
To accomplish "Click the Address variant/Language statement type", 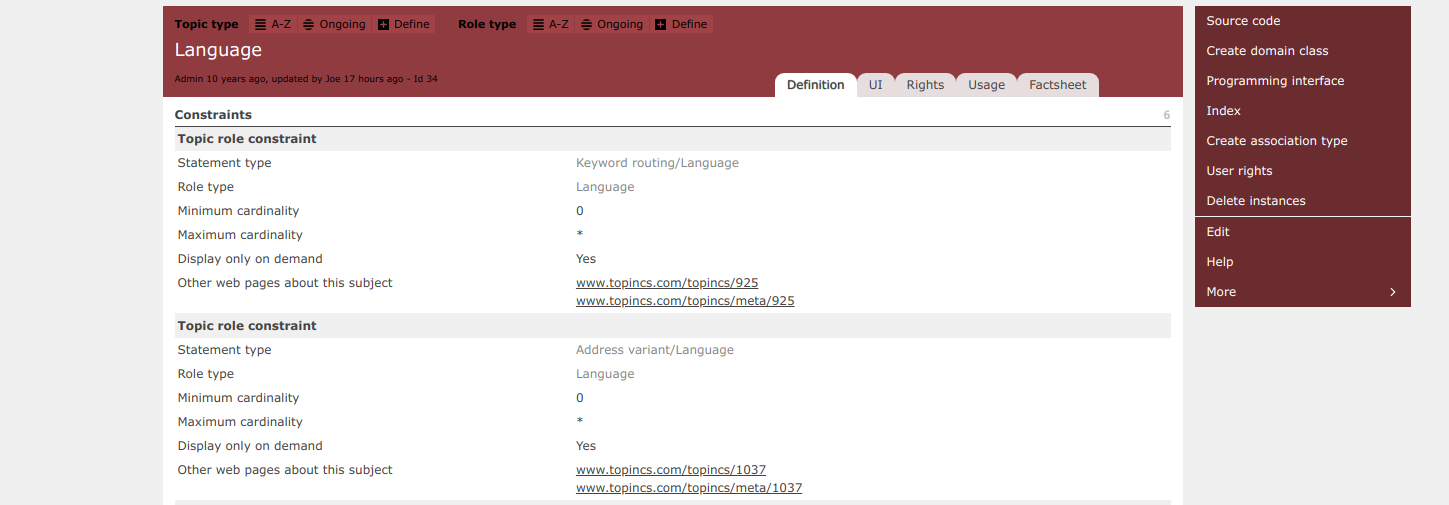I will (x=654, y=350).
